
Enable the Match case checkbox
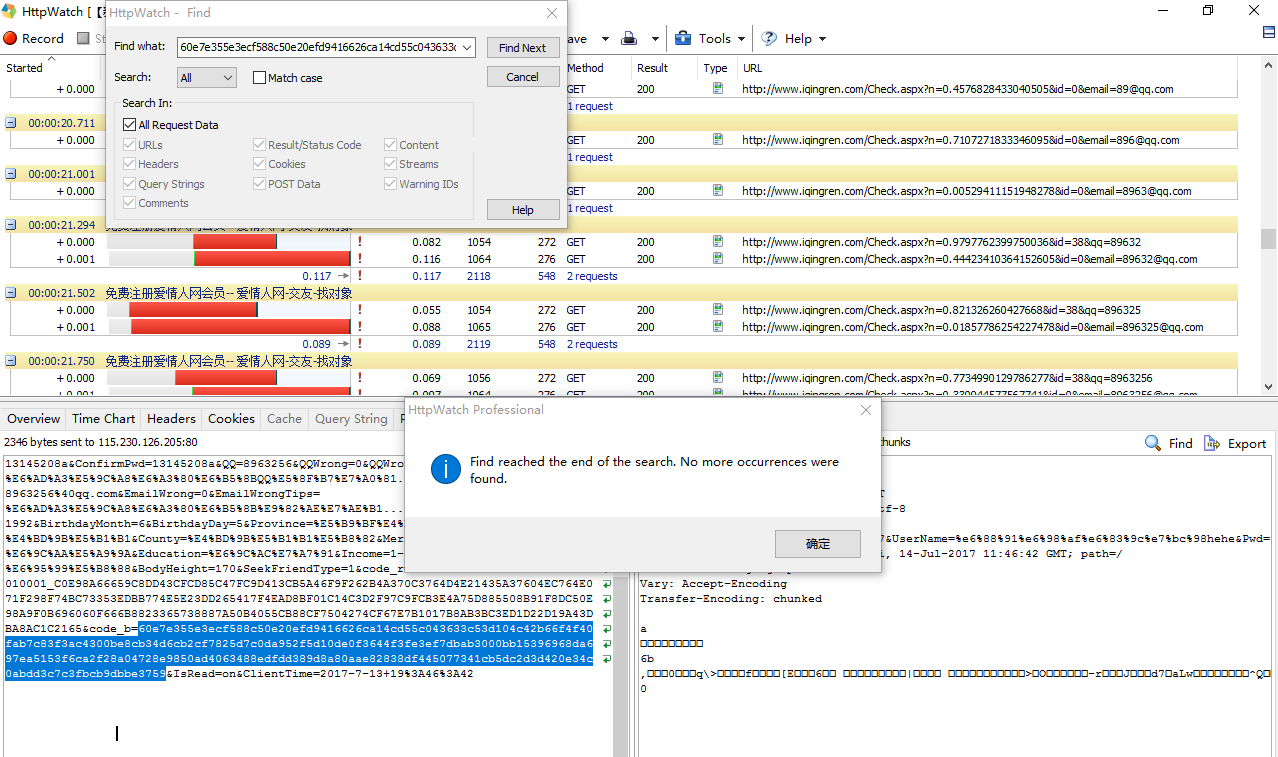[260, 78]
